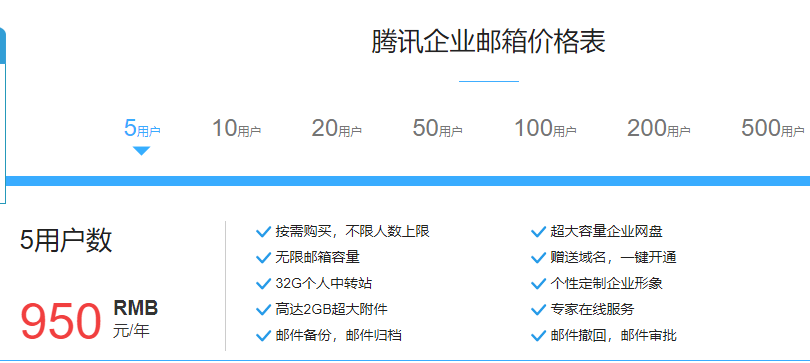Choose the 50用户 tab

[437, 128]
